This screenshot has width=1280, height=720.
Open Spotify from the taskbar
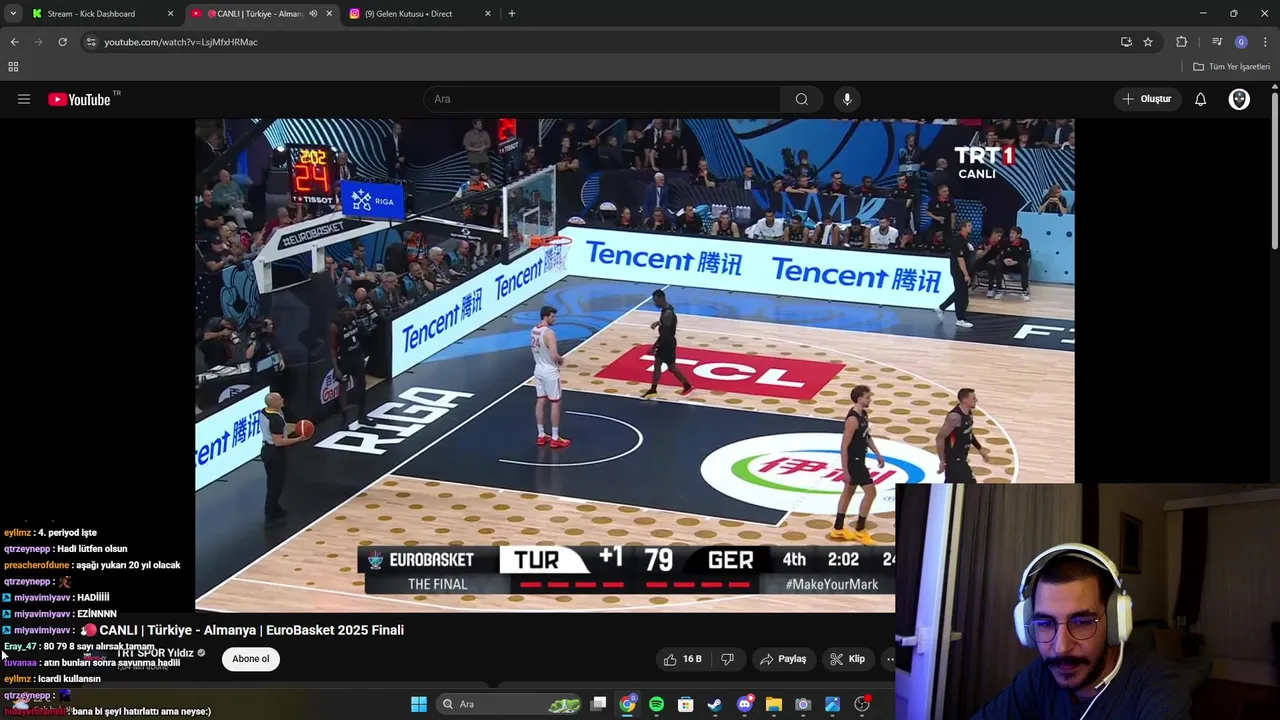click(656, 704)
